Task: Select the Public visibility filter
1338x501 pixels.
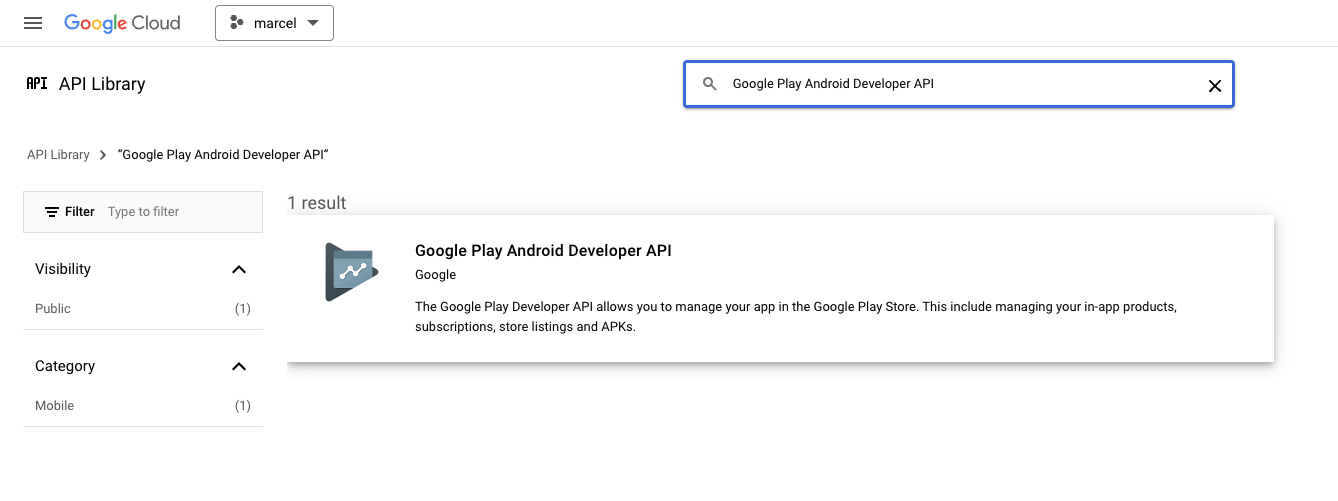Action: click(x=143, y=309)
